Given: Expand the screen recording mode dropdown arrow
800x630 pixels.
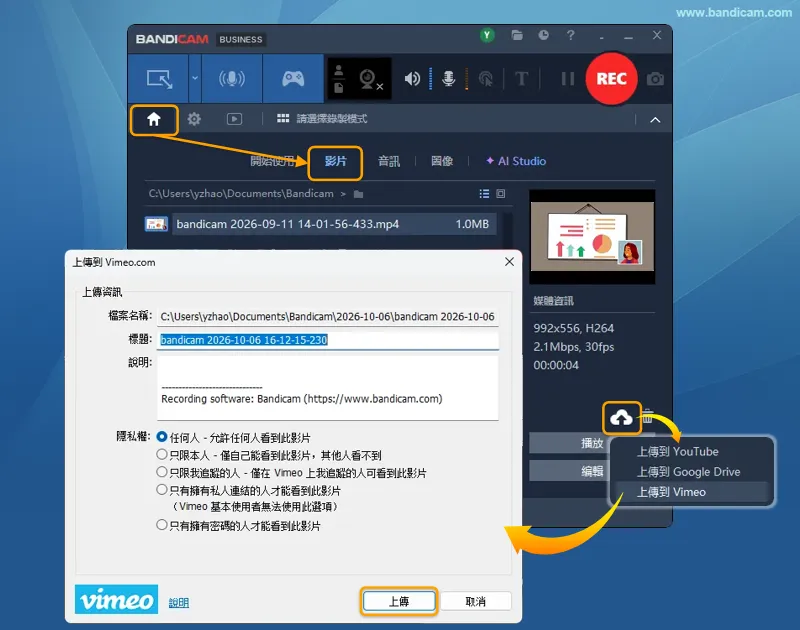Looking at the screenshot, I should pyautogui.click(x=195, y=79).
